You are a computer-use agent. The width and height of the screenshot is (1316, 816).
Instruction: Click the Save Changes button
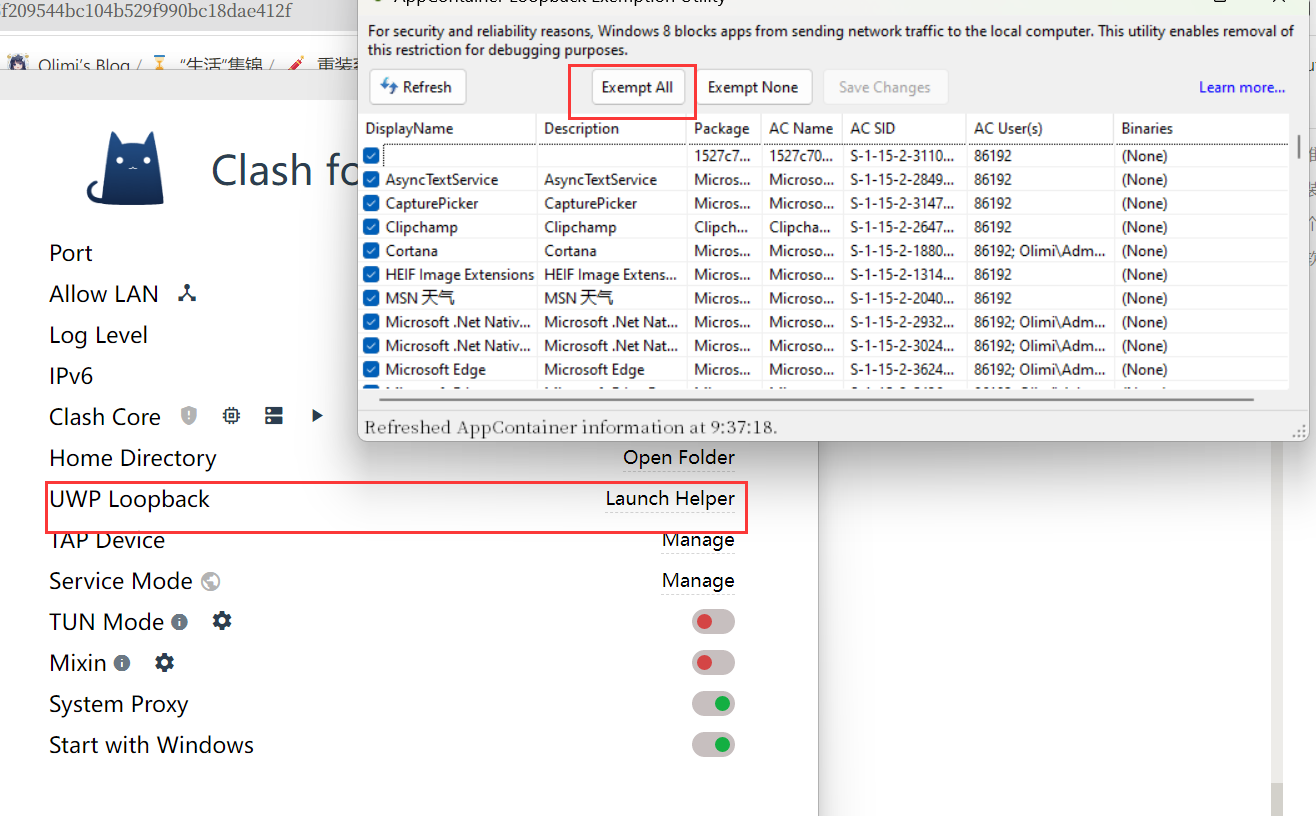click(x=885, y=87)
